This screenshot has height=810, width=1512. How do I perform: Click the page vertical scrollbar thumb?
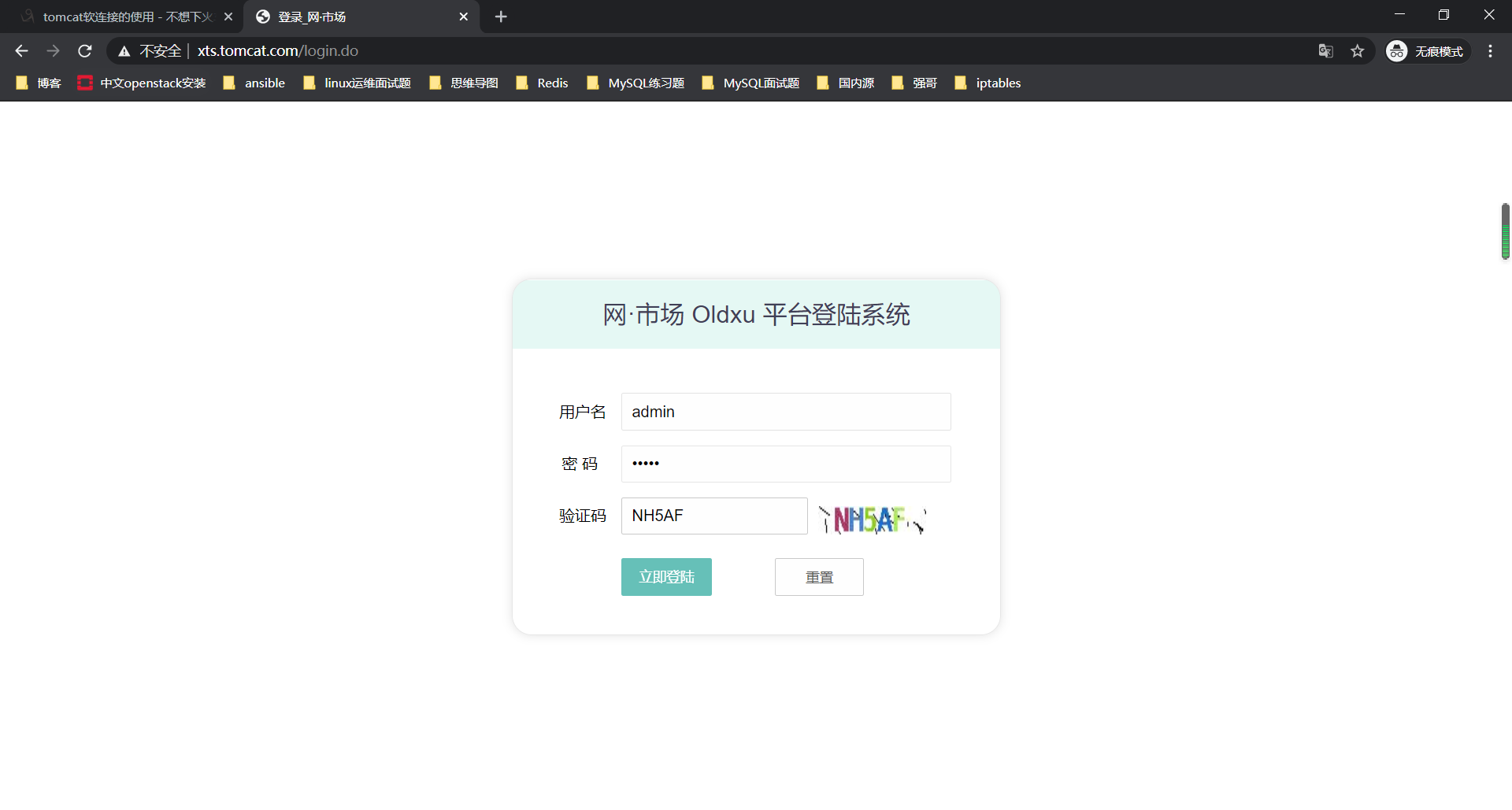click(1505, 231)
